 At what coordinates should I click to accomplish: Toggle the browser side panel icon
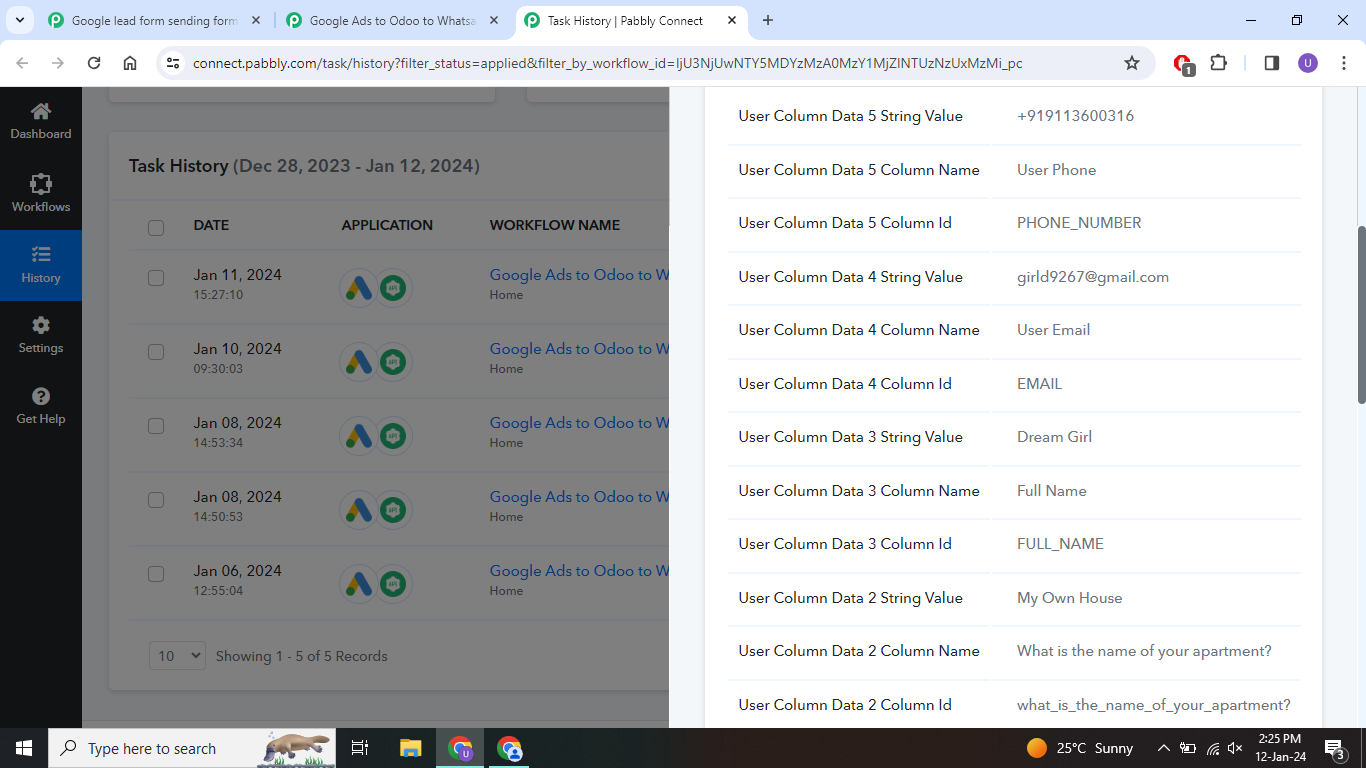pyautogui.click(x=1272, y=63)
